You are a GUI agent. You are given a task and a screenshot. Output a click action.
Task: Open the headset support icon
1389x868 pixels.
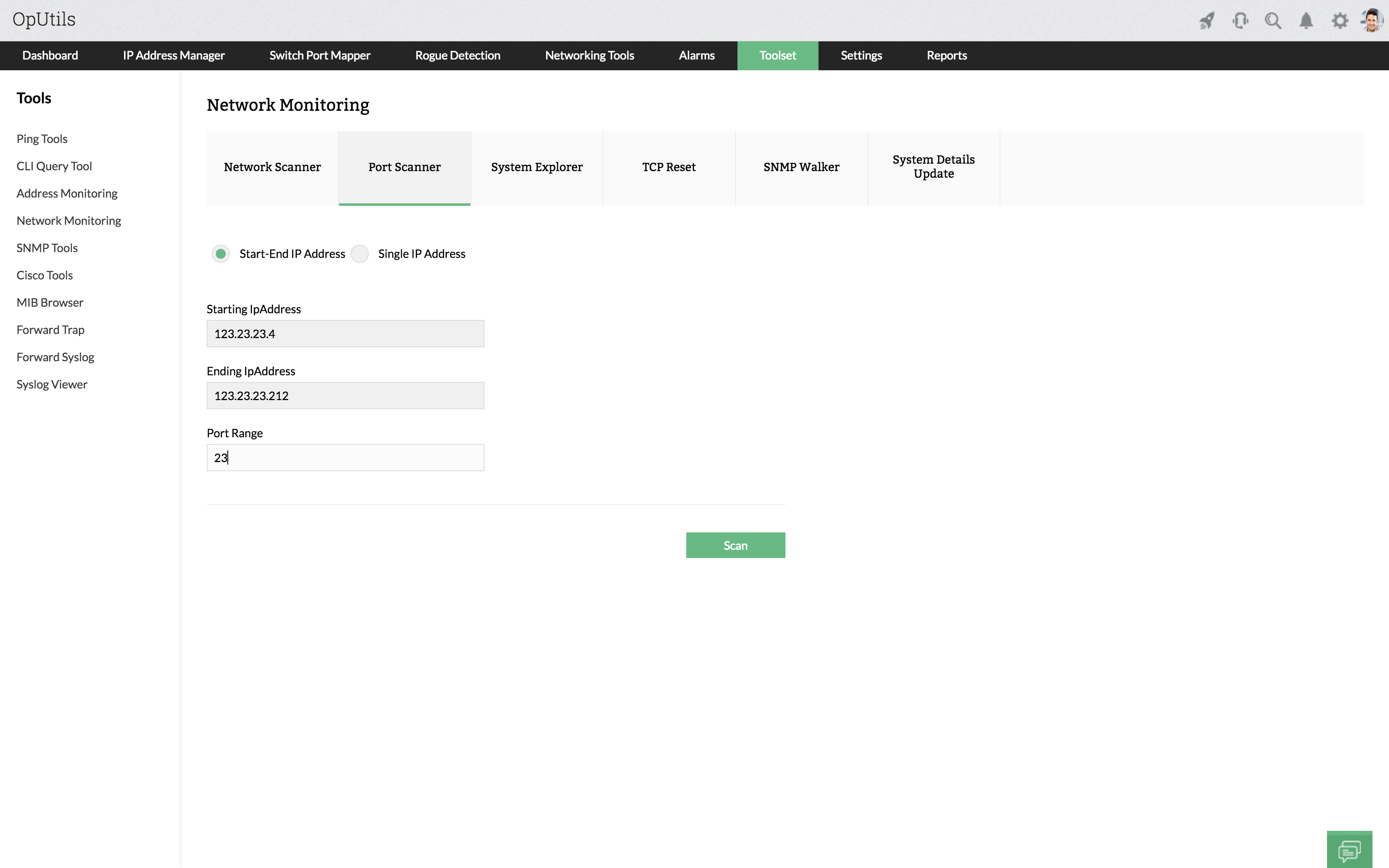click(x=1240, y=21)
